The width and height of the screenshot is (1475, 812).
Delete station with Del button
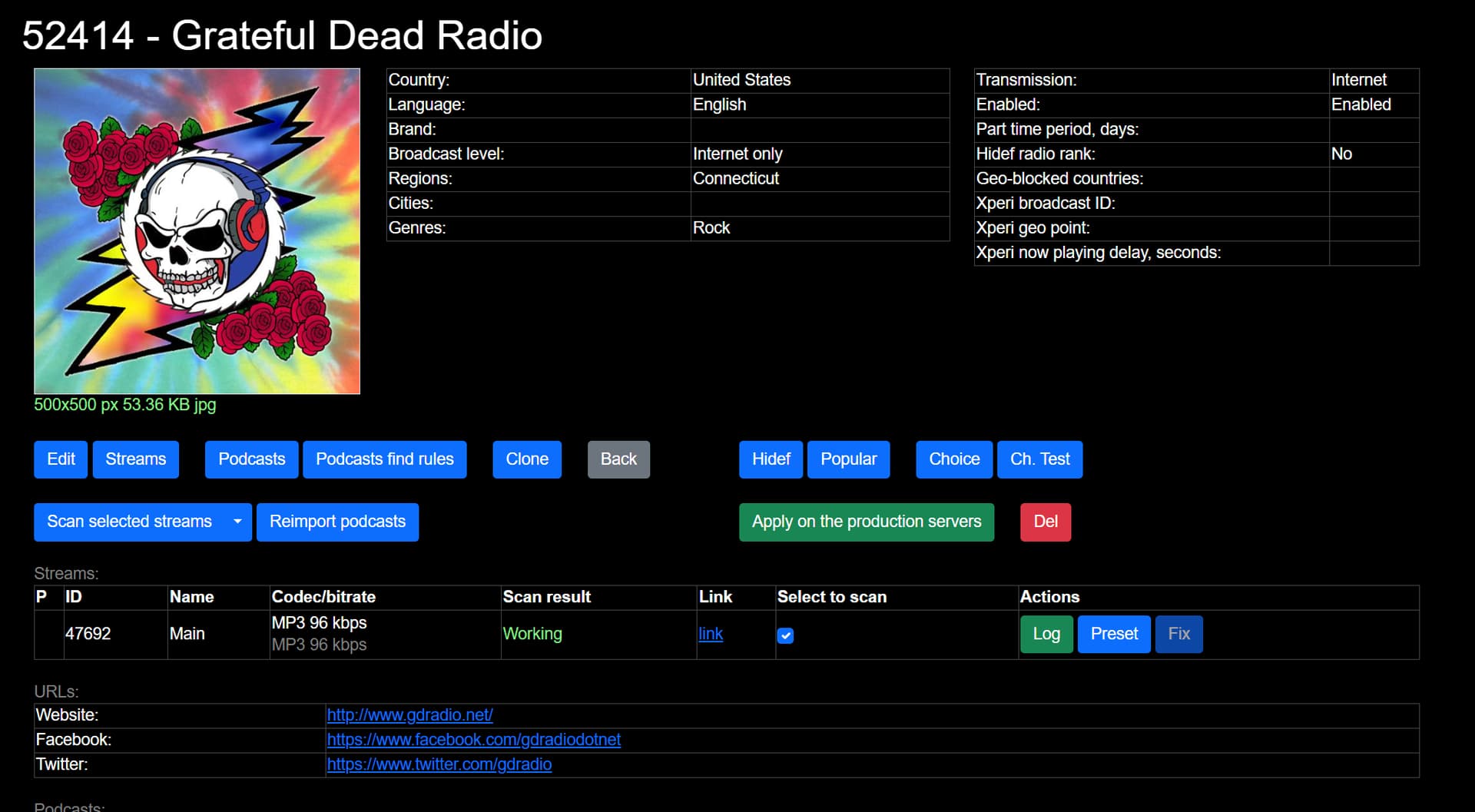[1045, 522]
